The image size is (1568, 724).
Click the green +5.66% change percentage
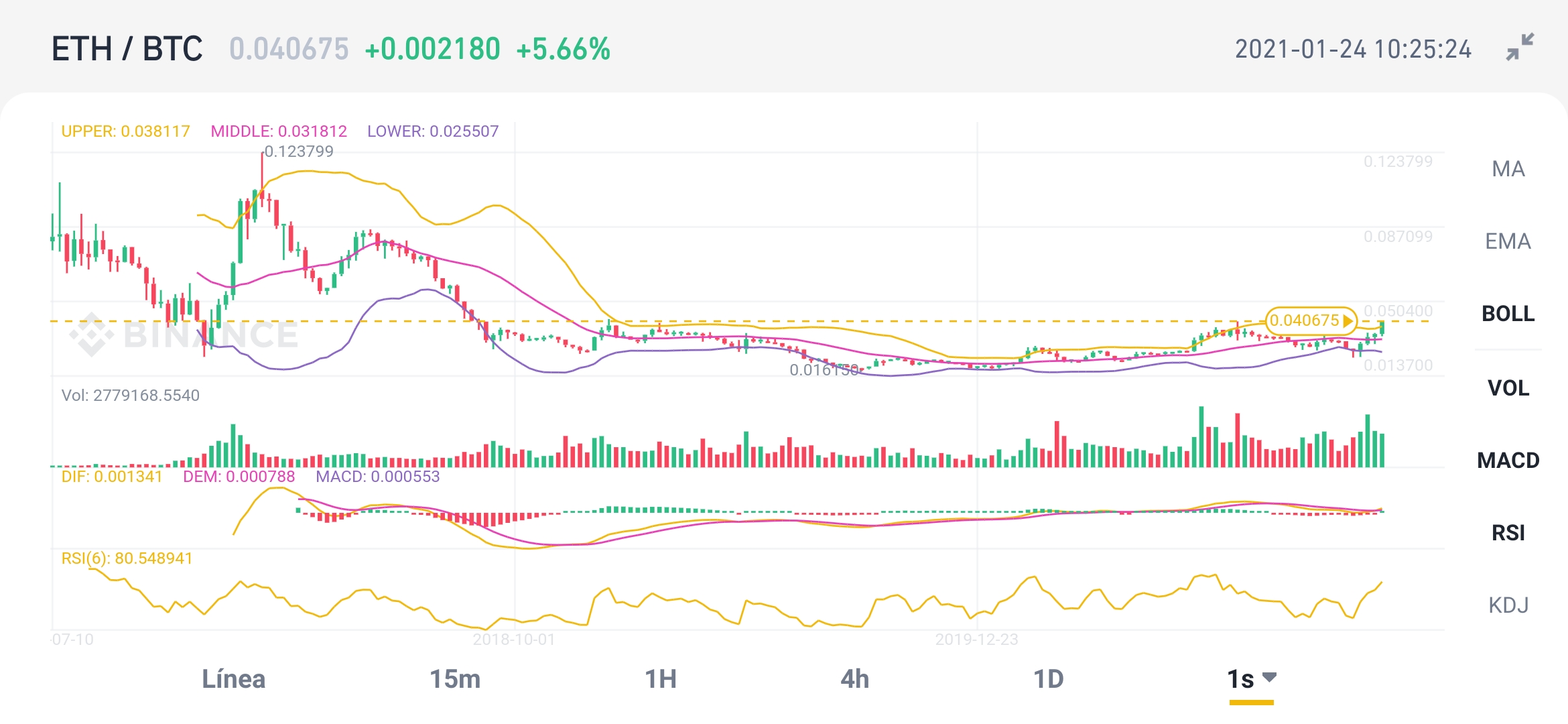point(562,48)
